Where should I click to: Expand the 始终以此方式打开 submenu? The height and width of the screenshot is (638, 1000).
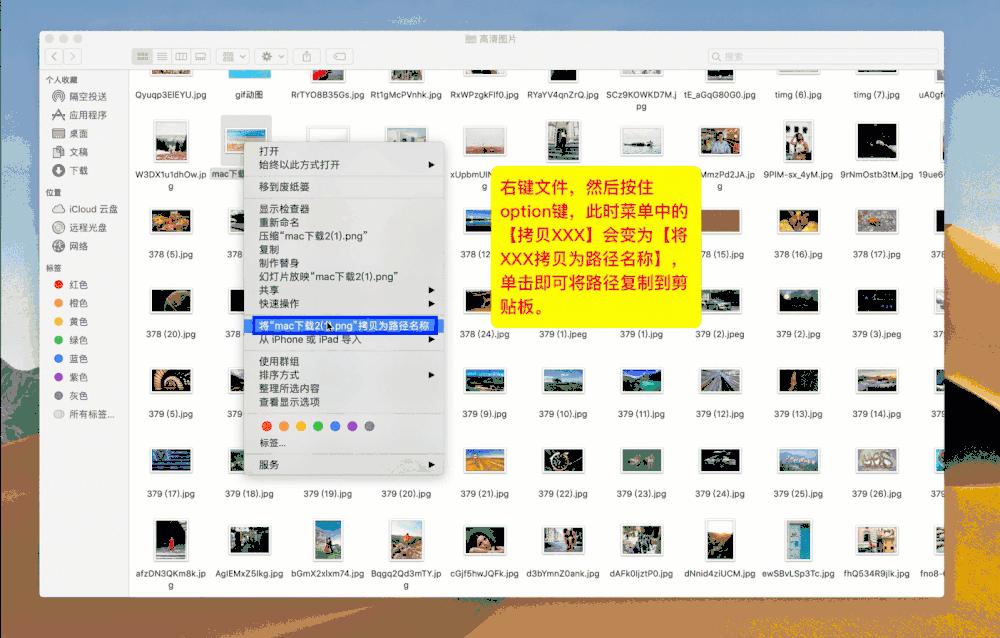(344, 165)
